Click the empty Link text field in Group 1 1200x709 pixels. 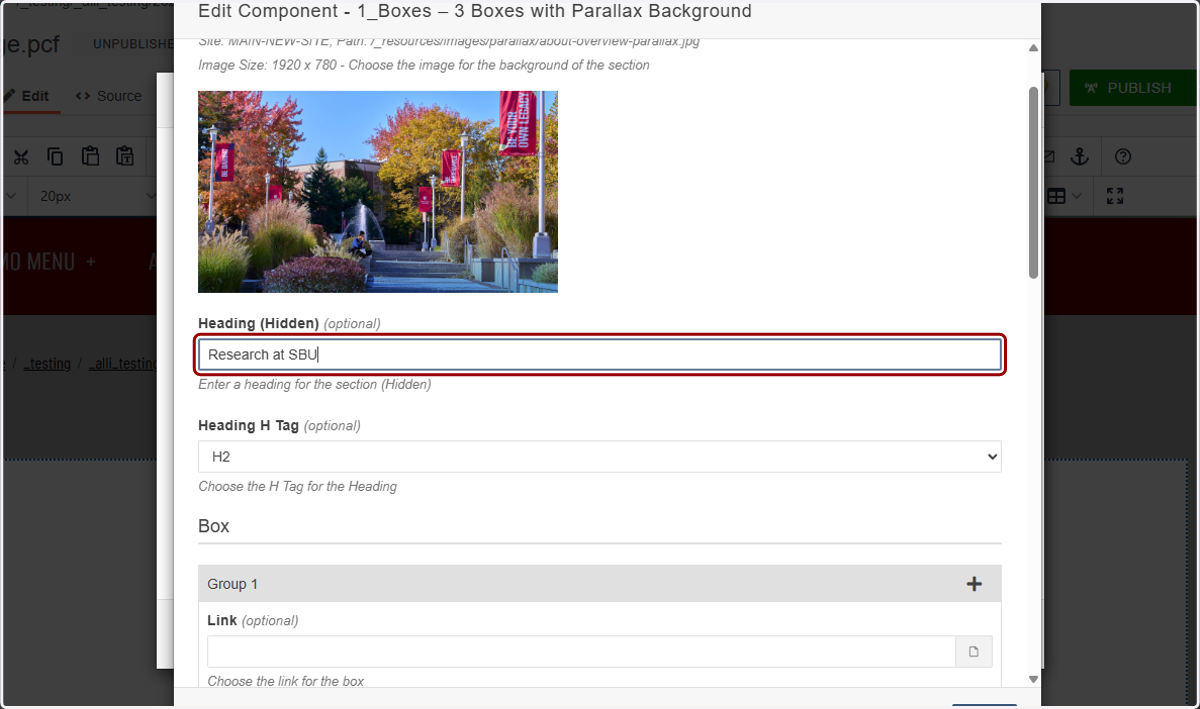[581, 652]
